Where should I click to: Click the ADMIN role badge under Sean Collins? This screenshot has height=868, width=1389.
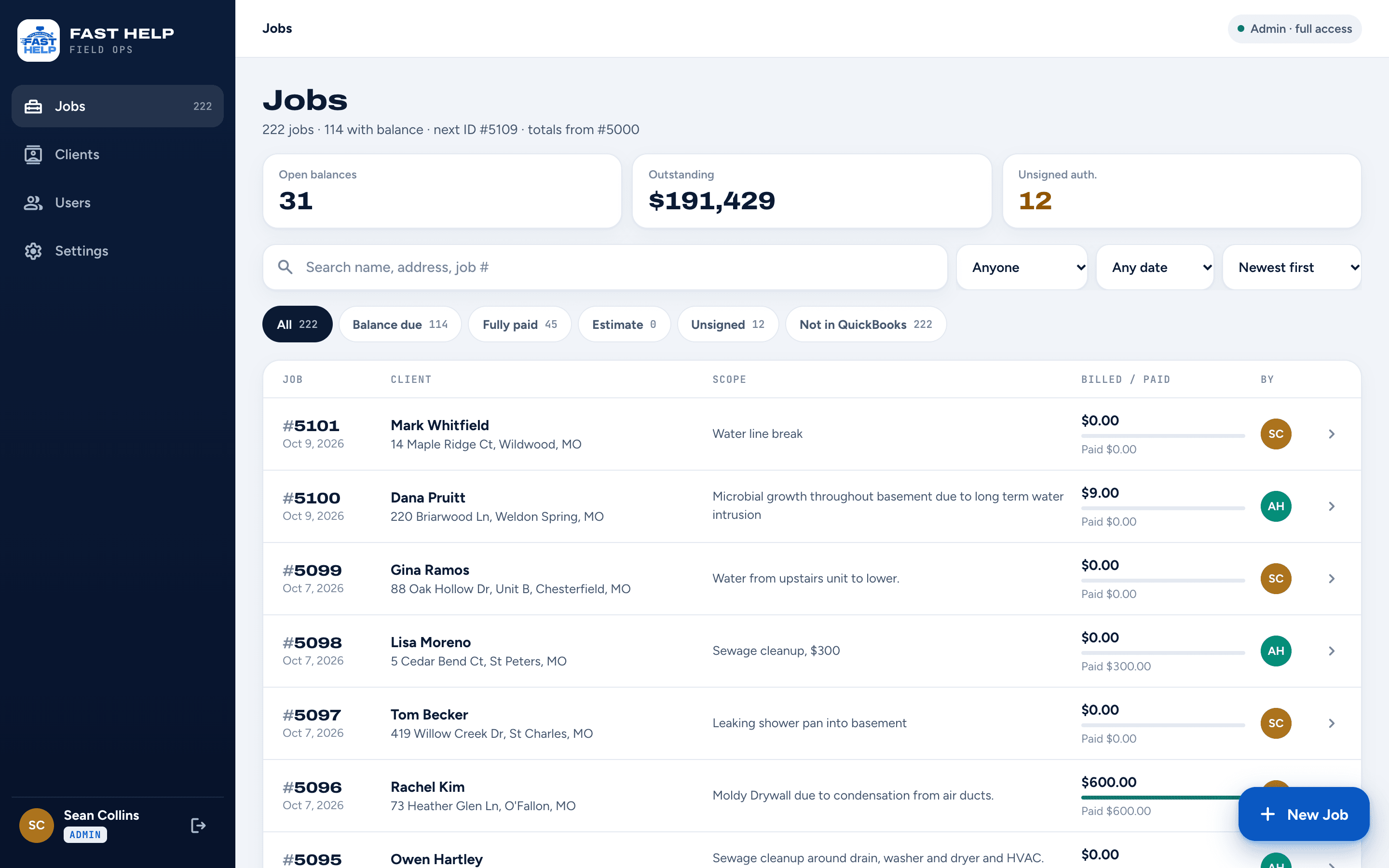point(85,835)
